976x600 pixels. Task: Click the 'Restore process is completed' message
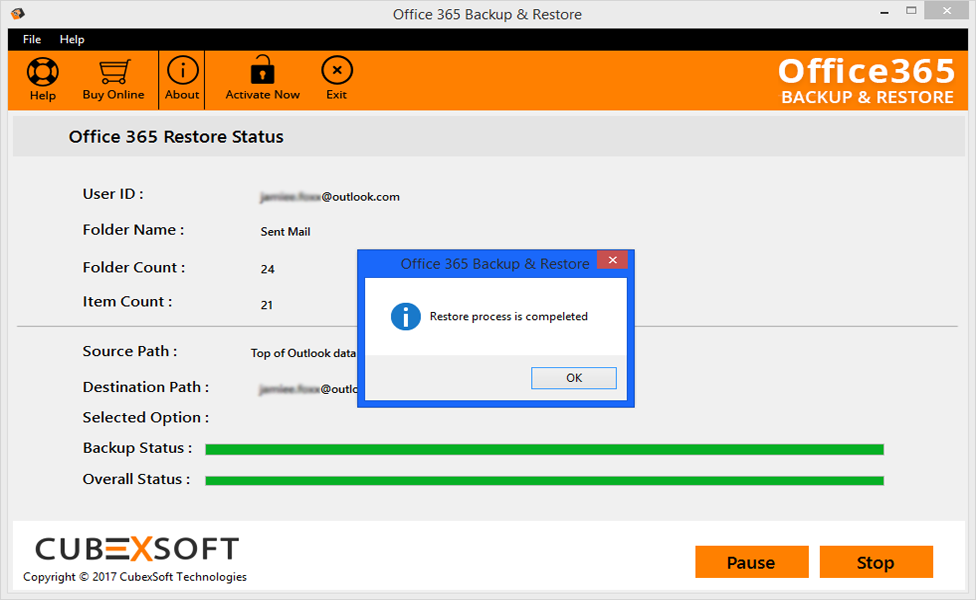[509, 316]
